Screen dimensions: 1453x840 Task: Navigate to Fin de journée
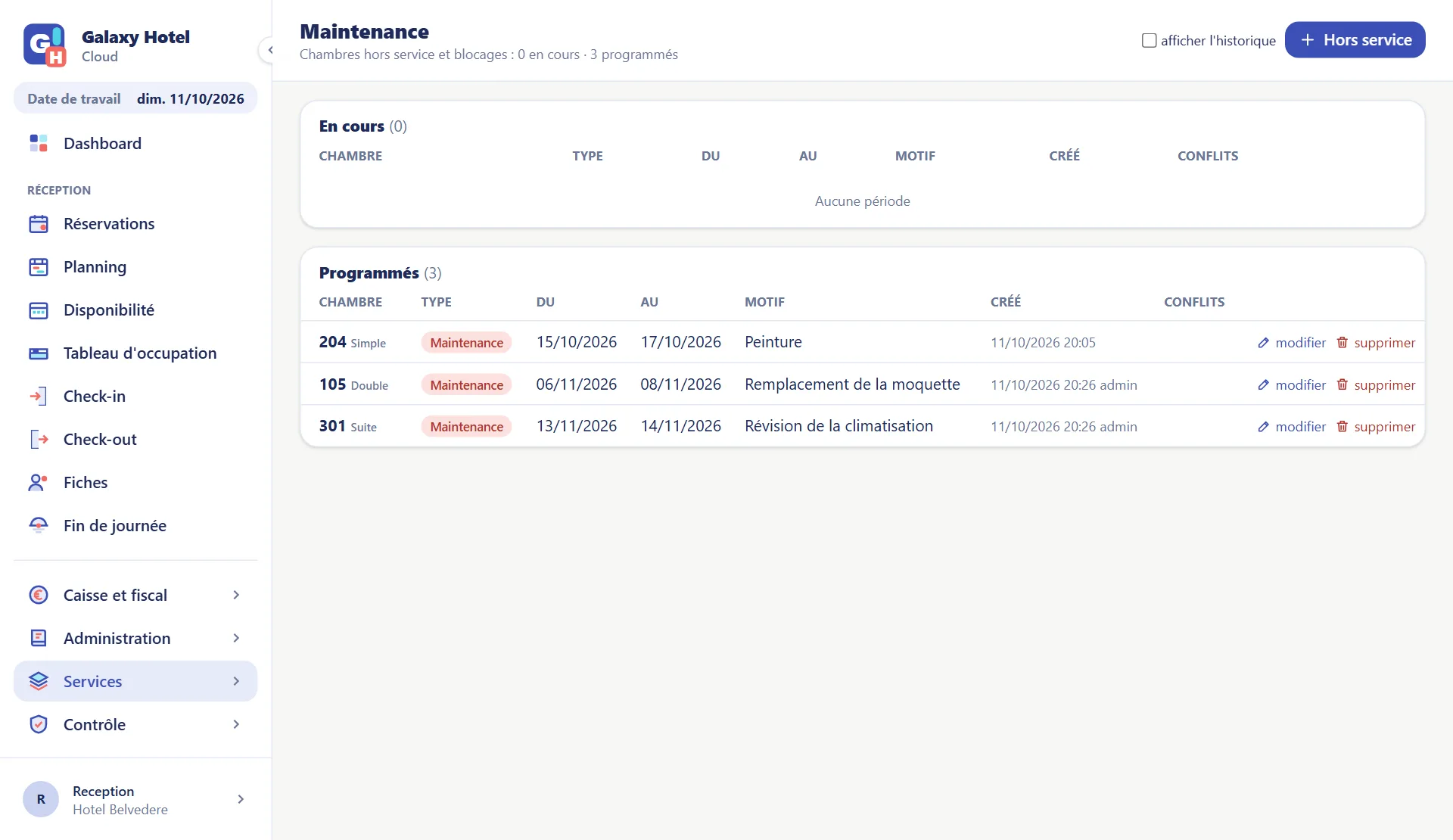(x=135, y=526)
